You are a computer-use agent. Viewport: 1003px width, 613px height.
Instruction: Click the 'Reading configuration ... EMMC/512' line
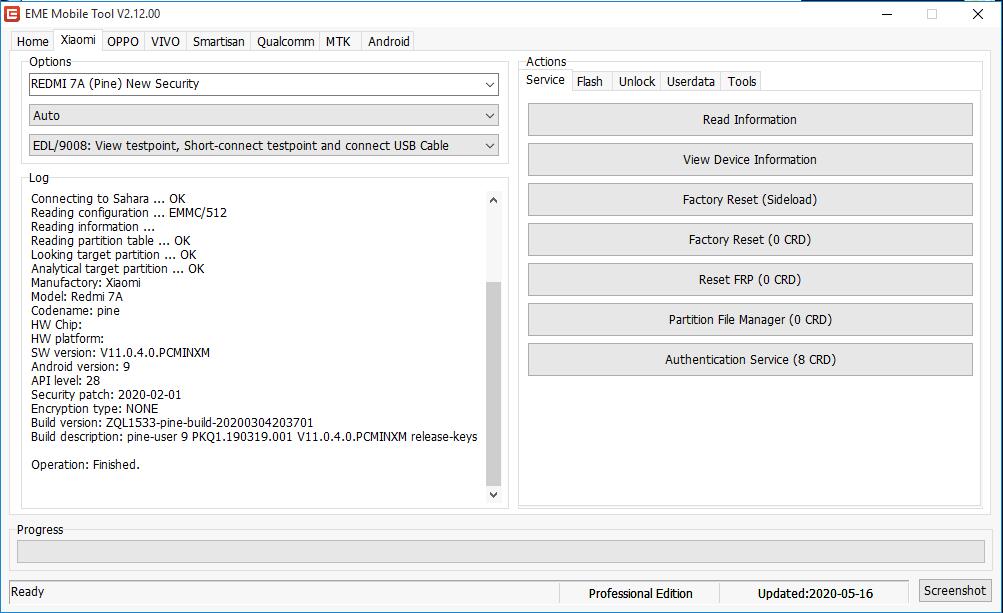click(129, 213)
